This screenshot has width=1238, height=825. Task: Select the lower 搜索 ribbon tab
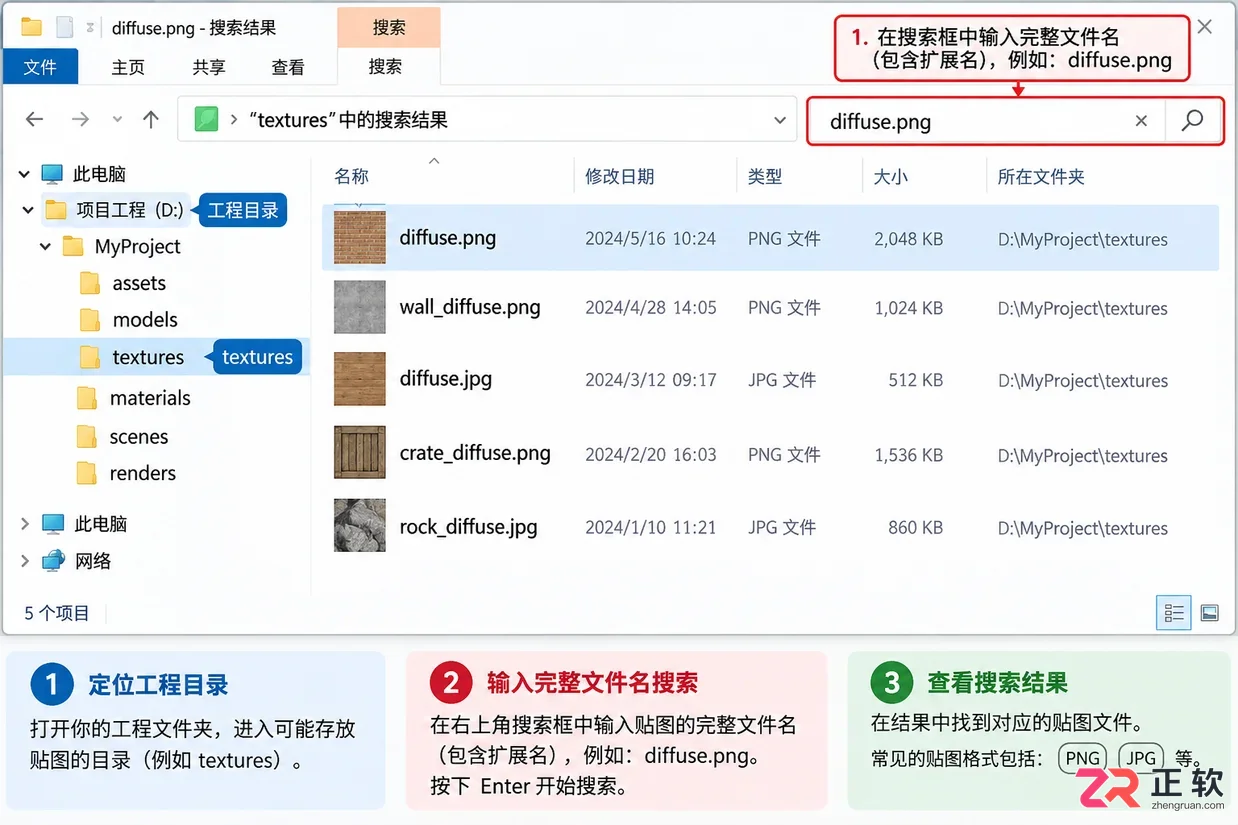coord(385,67)
